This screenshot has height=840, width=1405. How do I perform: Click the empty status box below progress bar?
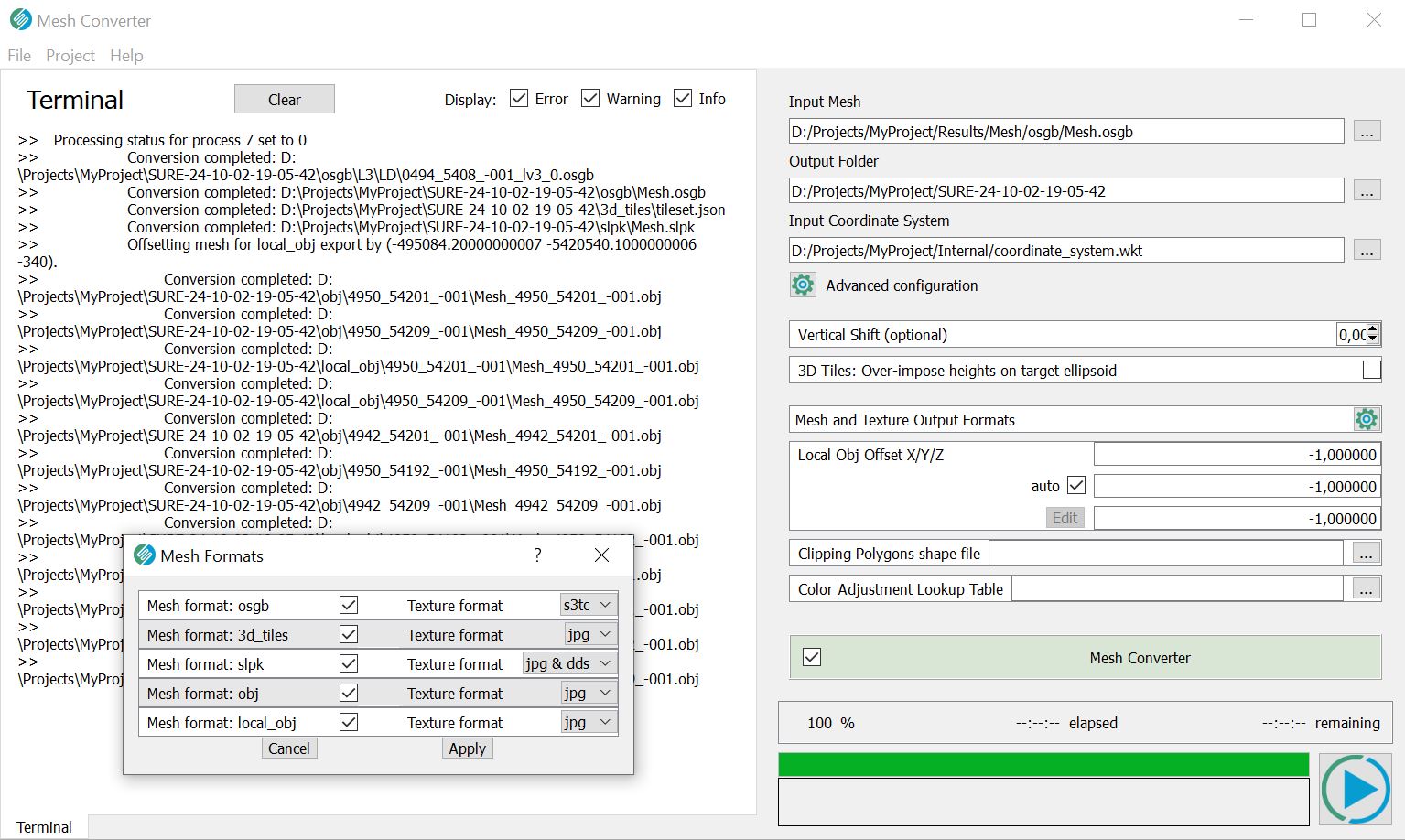tap(1043, 802)
